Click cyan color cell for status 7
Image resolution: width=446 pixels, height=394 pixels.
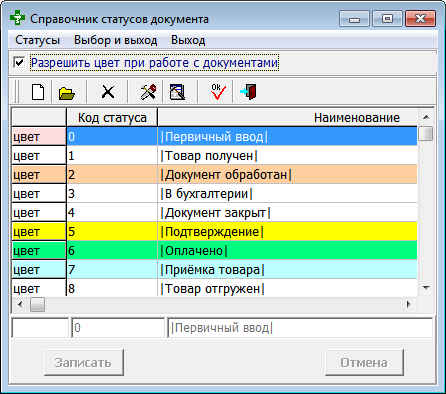(39, 269)
